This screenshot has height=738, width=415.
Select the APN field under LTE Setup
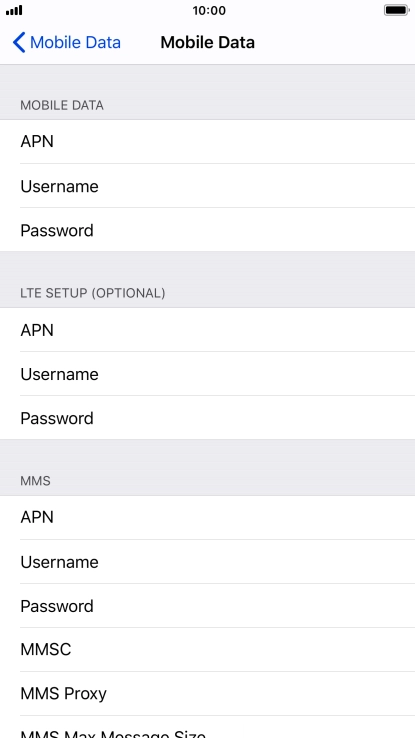tap(208, 330)
